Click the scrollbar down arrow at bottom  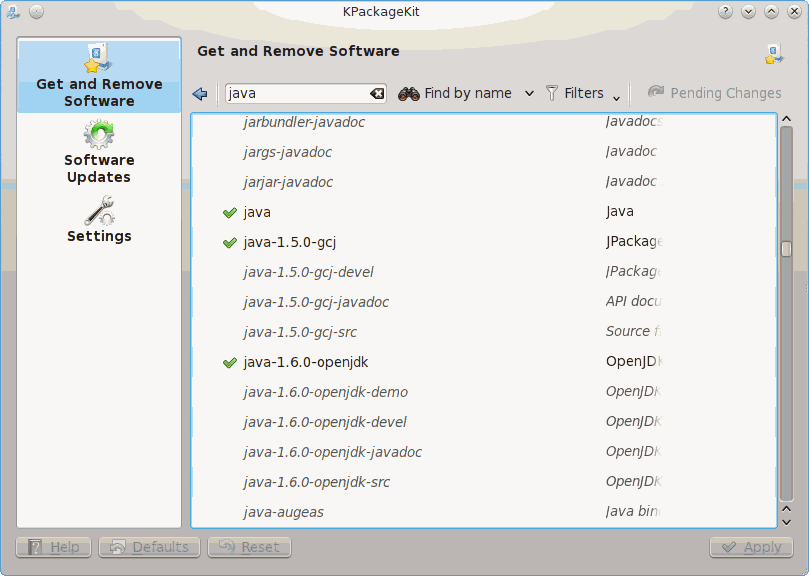tap(786, 522)
